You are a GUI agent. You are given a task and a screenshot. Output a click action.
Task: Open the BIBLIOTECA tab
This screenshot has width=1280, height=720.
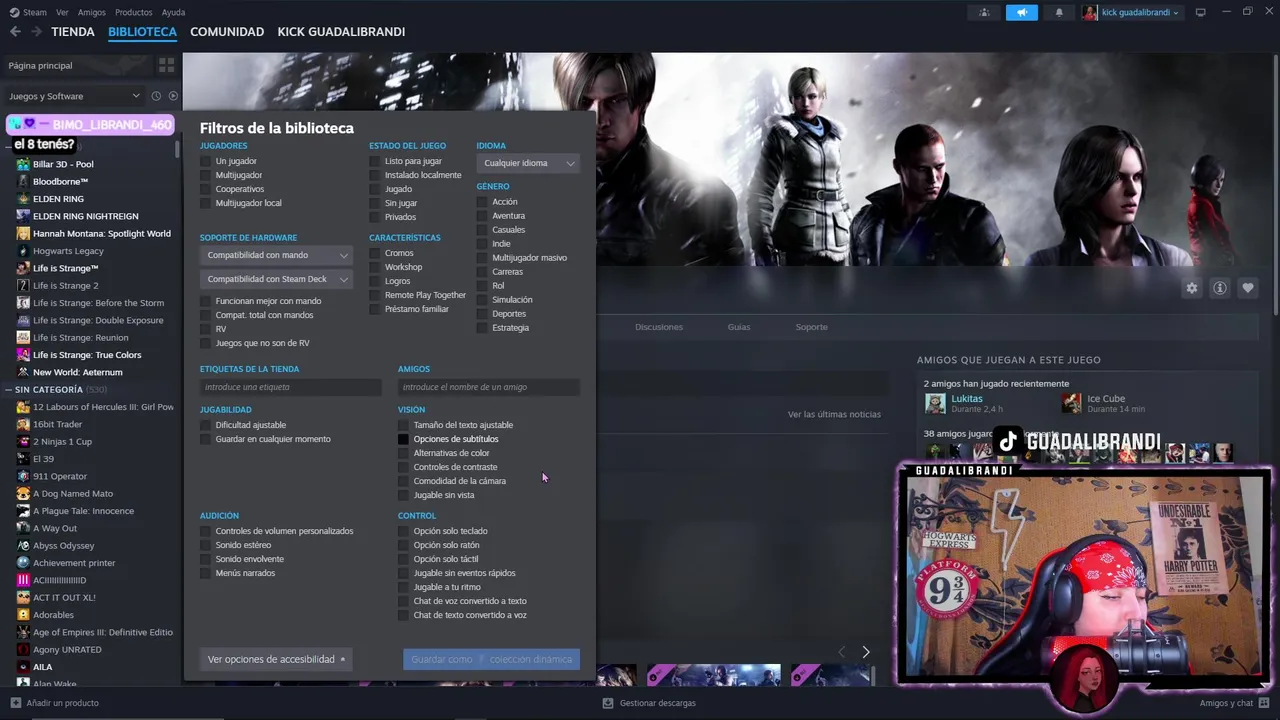142,32
